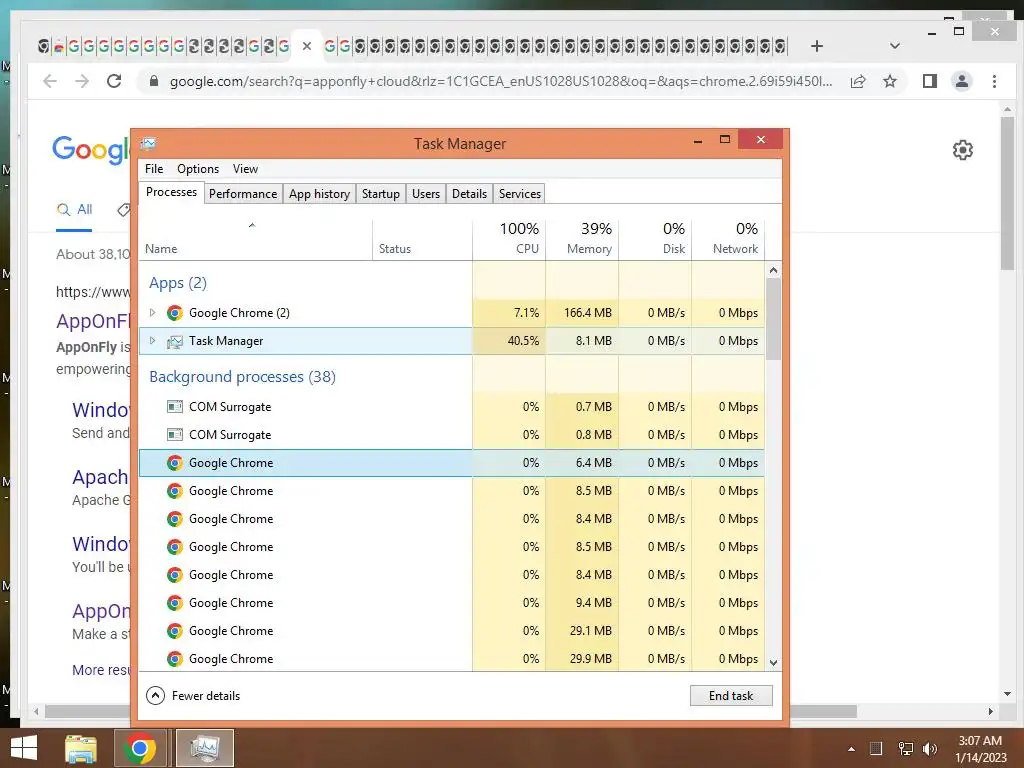Open File Explorer from the taskbar

tap(81, 748)
